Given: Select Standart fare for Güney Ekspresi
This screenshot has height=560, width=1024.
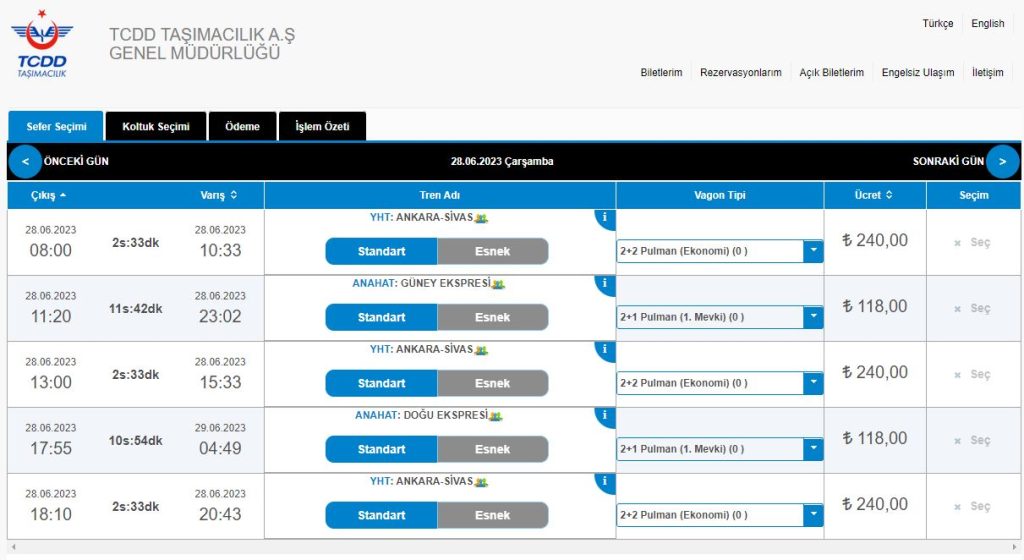Looking at the screenshot, I should coord(381,317).
